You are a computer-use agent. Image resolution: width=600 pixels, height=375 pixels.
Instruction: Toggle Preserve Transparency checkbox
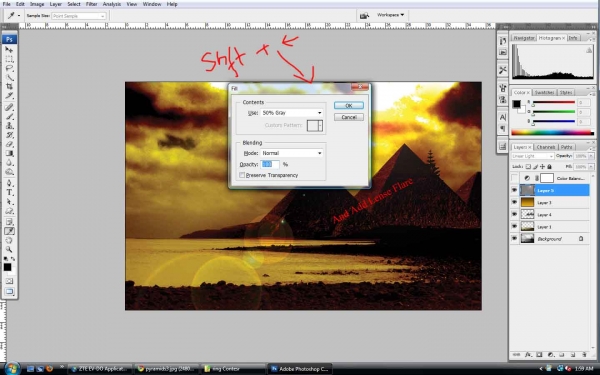point(242,175)
